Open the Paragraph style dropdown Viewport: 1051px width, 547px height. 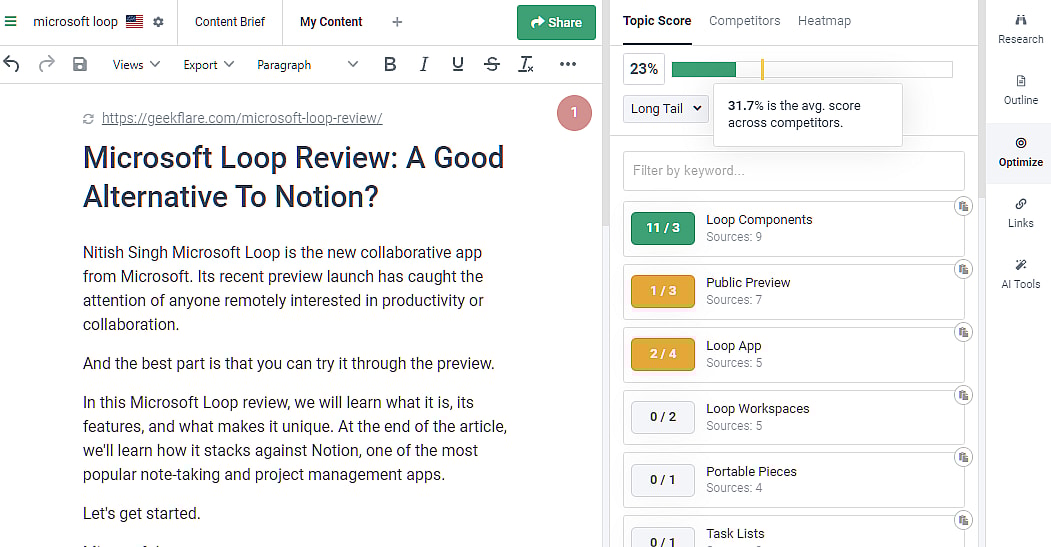coord(307,64)
